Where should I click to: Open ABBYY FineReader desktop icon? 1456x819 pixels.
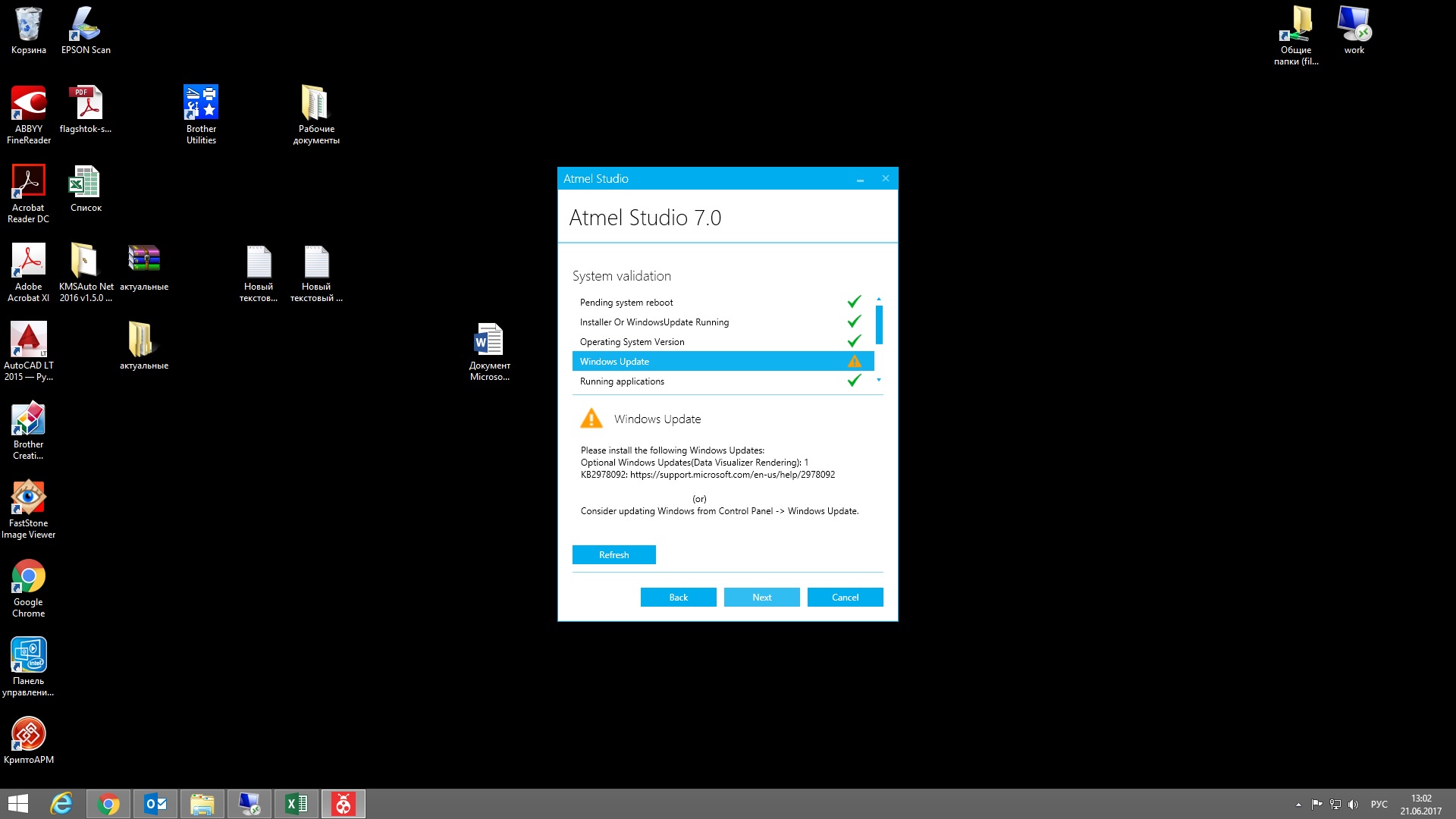click(x=29, y=104)
